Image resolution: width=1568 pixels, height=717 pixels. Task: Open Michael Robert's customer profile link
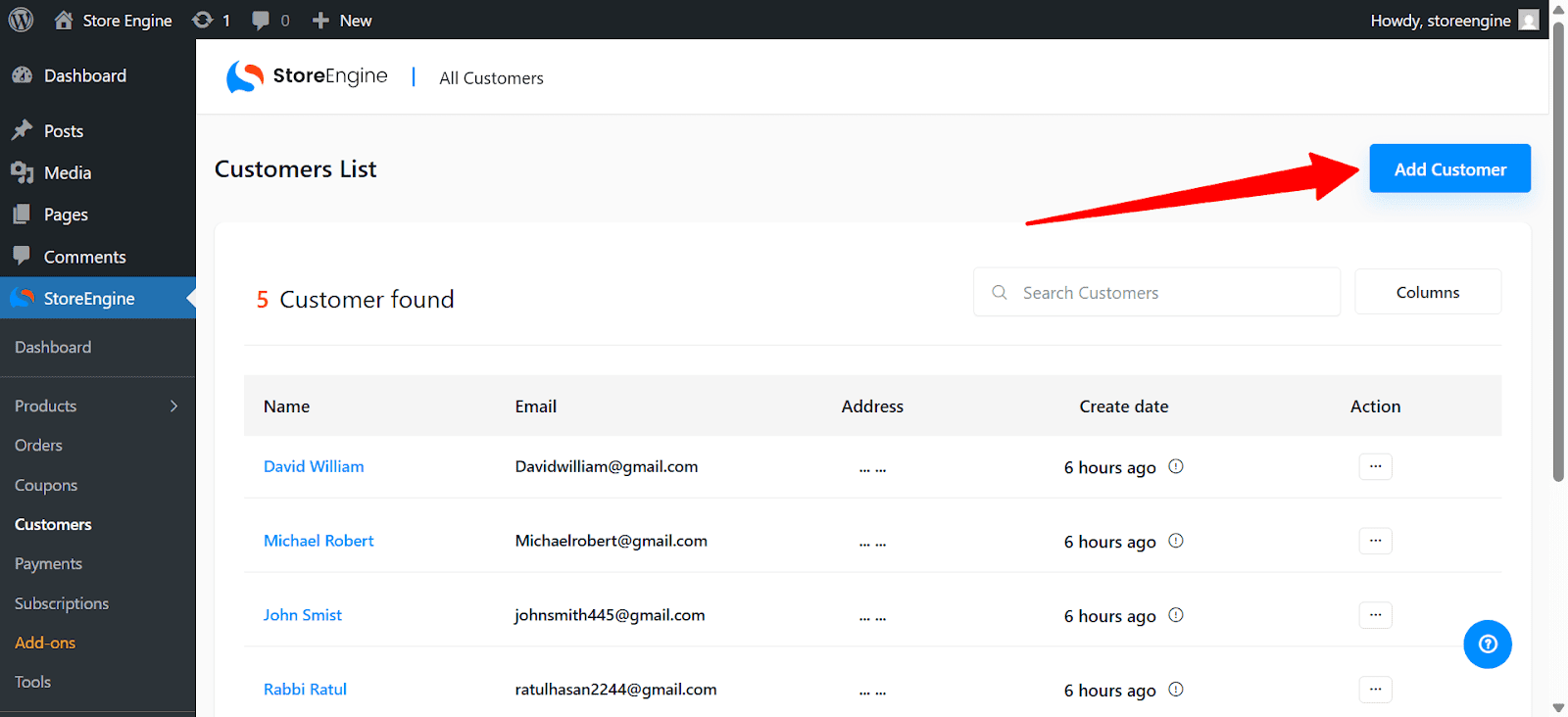click(x=318, y=541)
